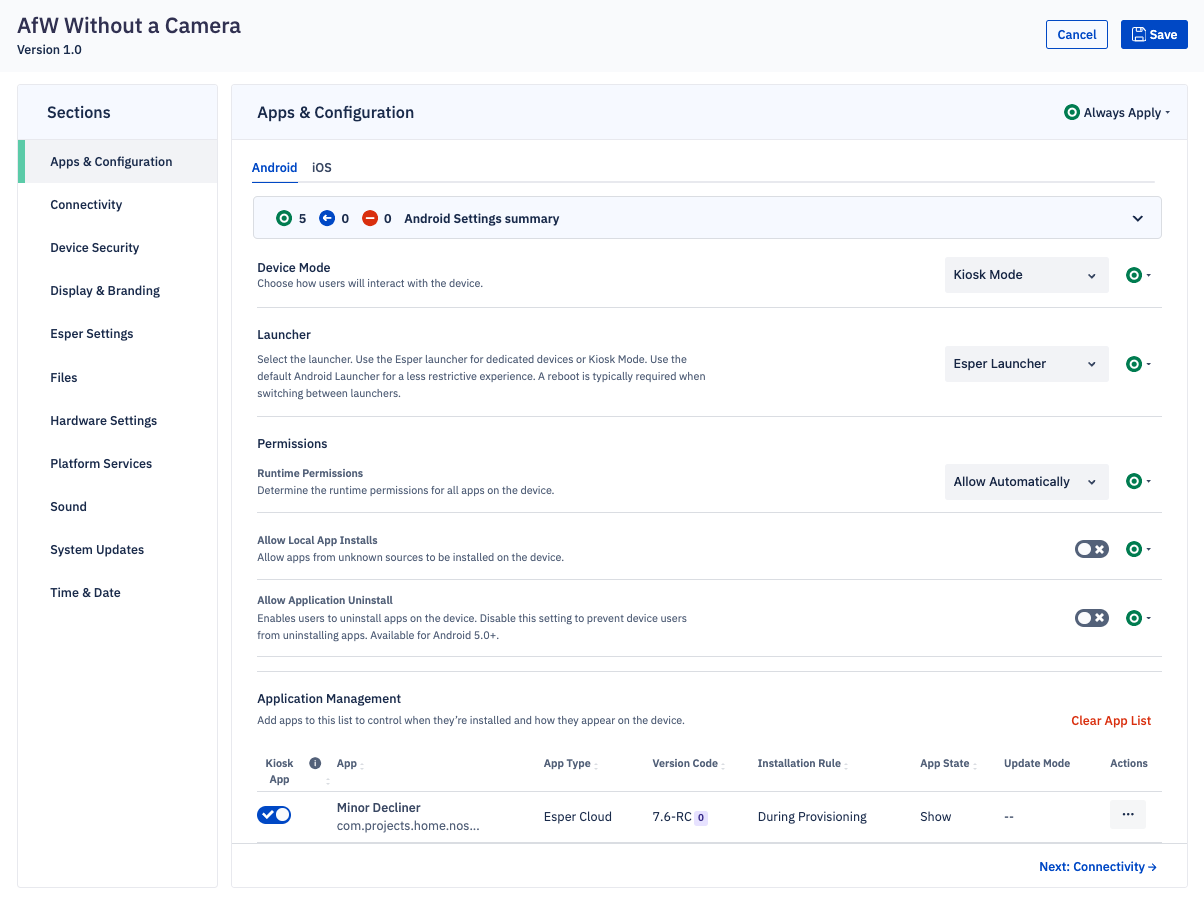Click Clear App List link

click(1111, 721)
